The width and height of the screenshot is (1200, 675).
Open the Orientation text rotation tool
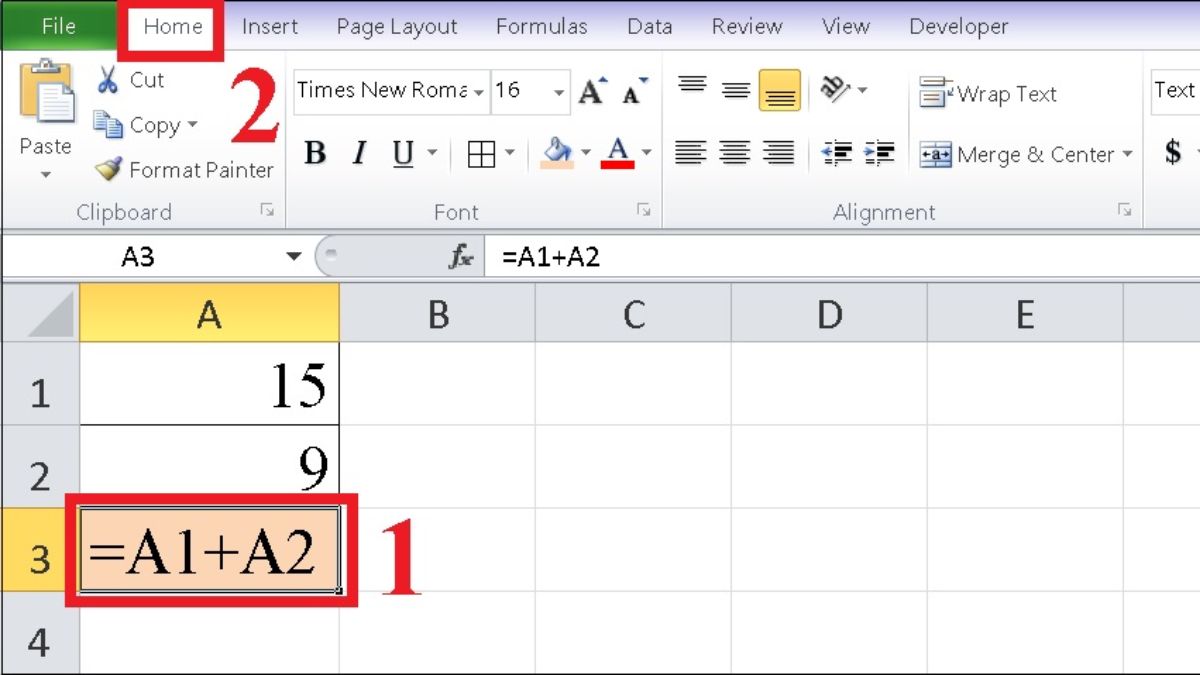point(834,89)
